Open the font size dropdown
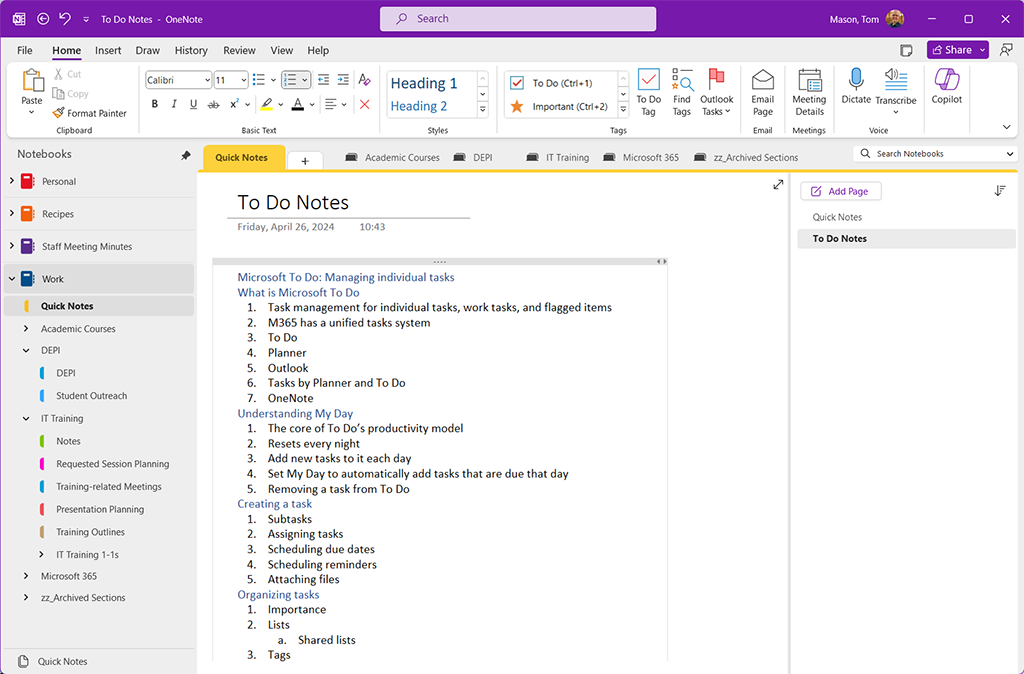 click(243, 80)
